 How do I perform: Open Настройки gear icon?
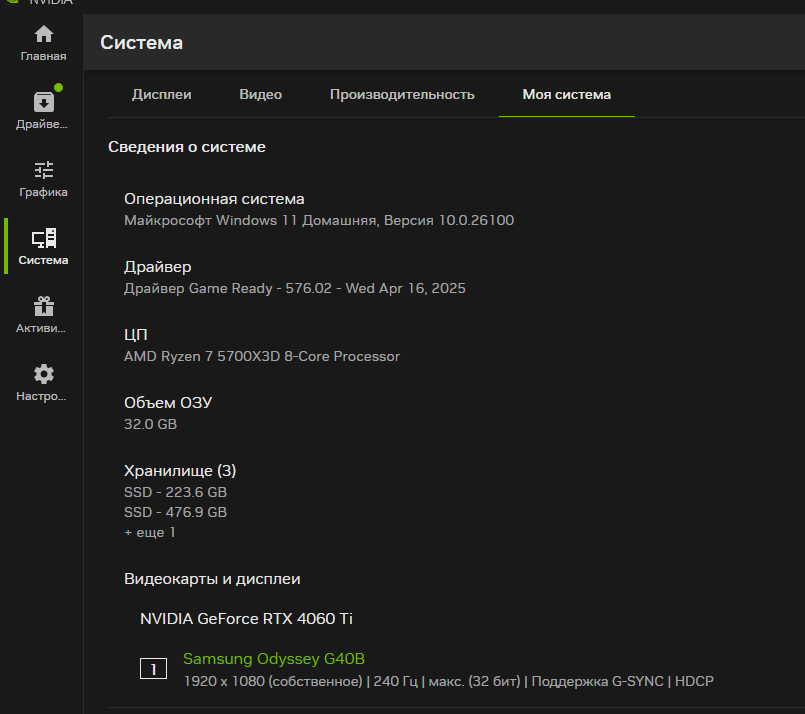point(44,374)
